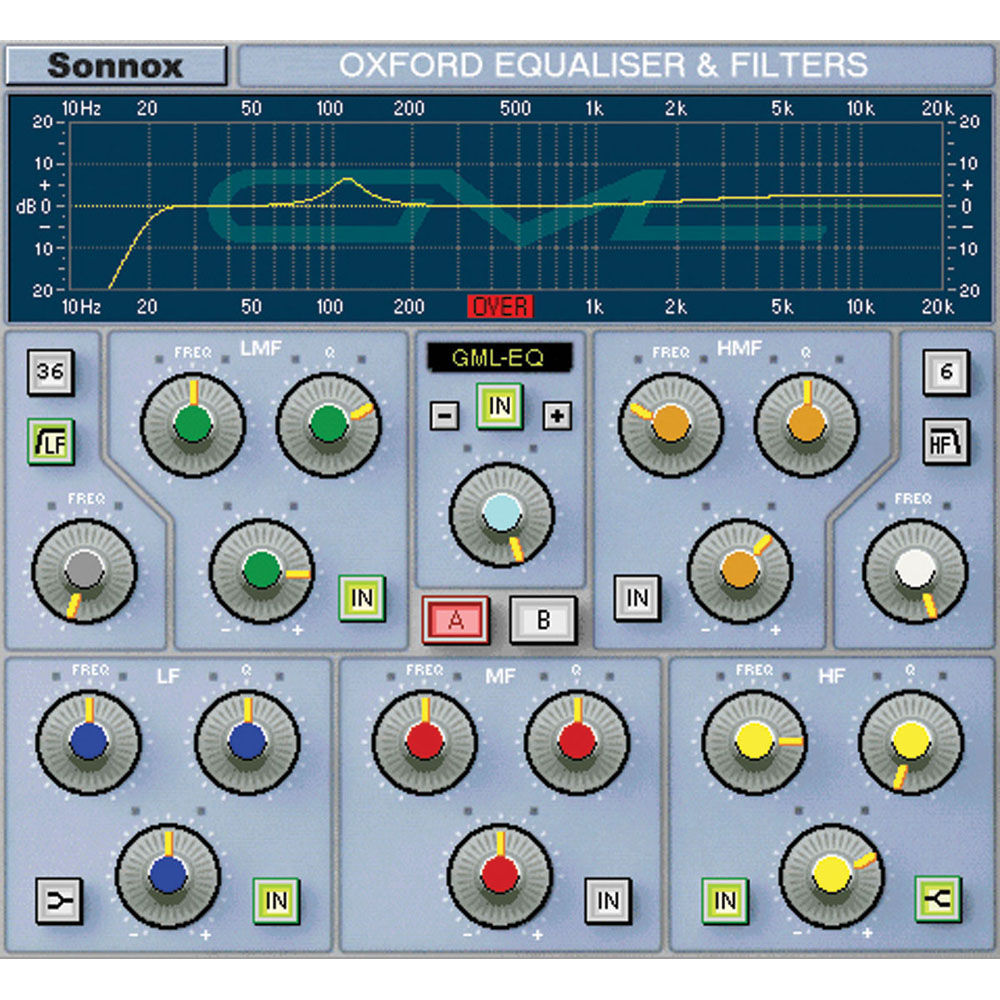Click the red OVER indicator
This screenshot has height=1000, width=1000.
pos(500,307)
